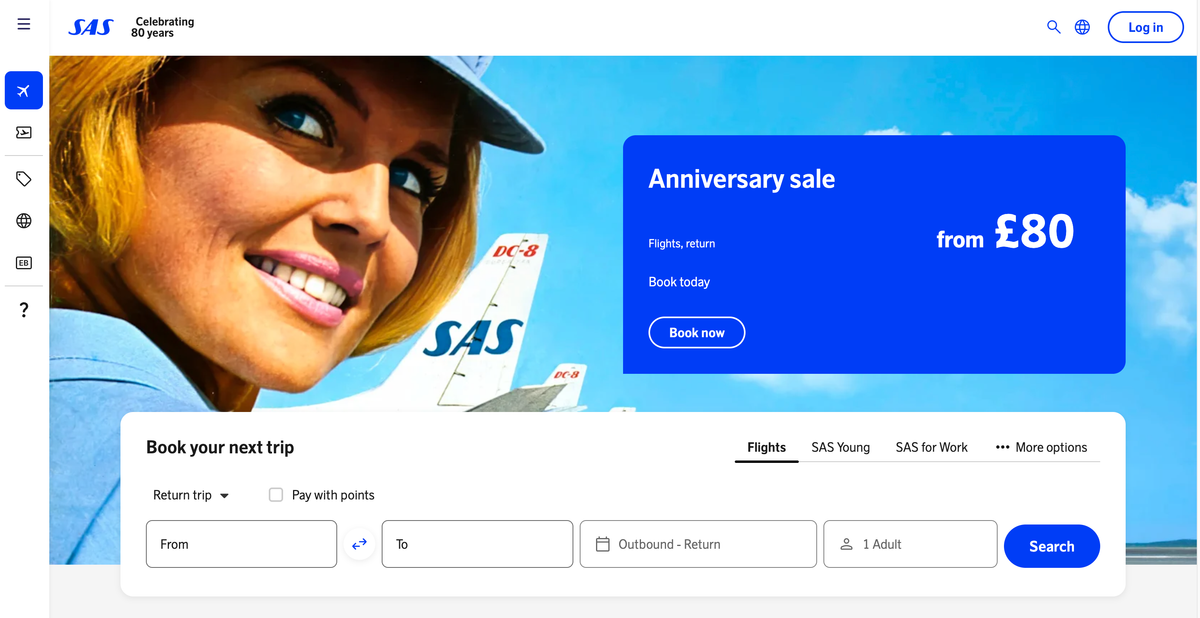Viewport: 1200px width, 618px height.
Task: Click the from £80 price text
Action: 1005,232
